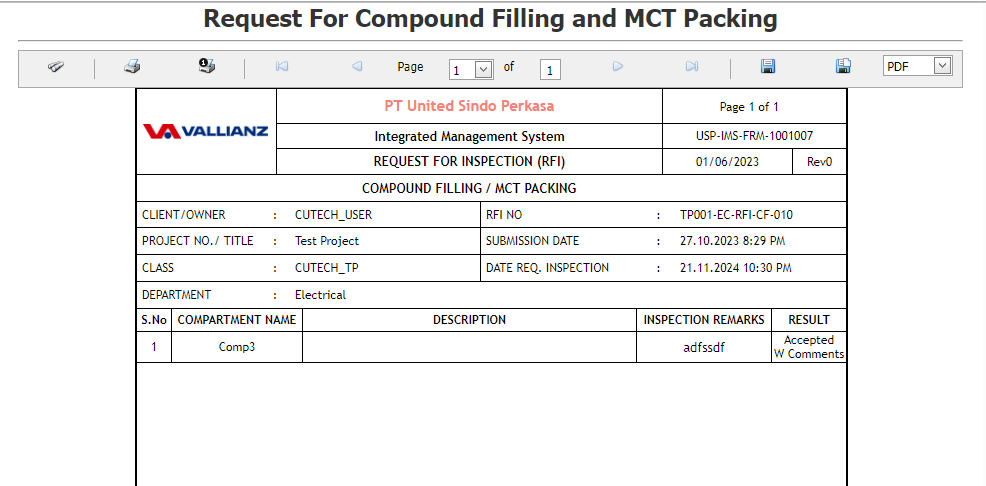The image size is (986, 486).
Task: Click the print report icon
Action: [132, 67]
